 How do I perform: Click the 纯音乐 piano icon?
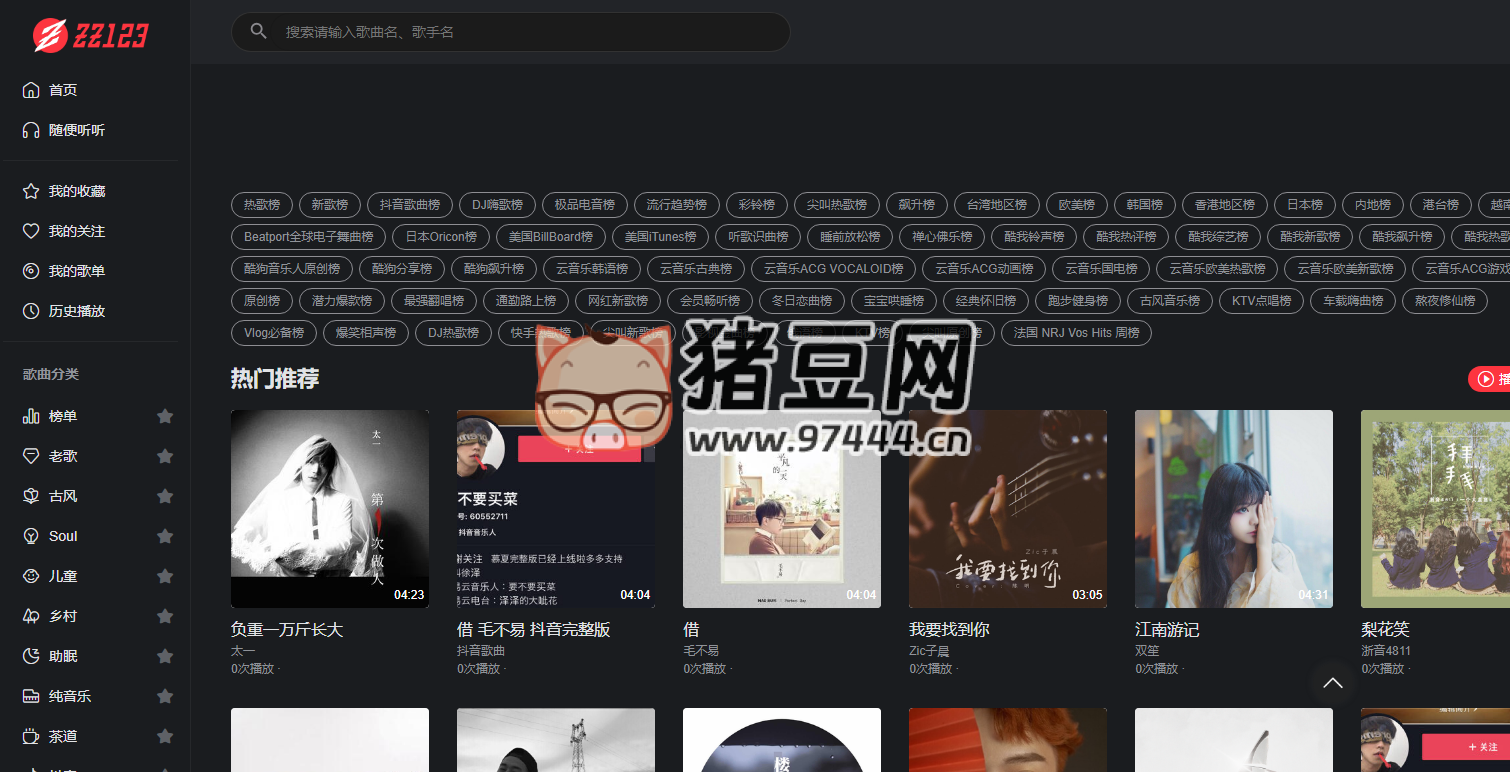tap(31, 696)
